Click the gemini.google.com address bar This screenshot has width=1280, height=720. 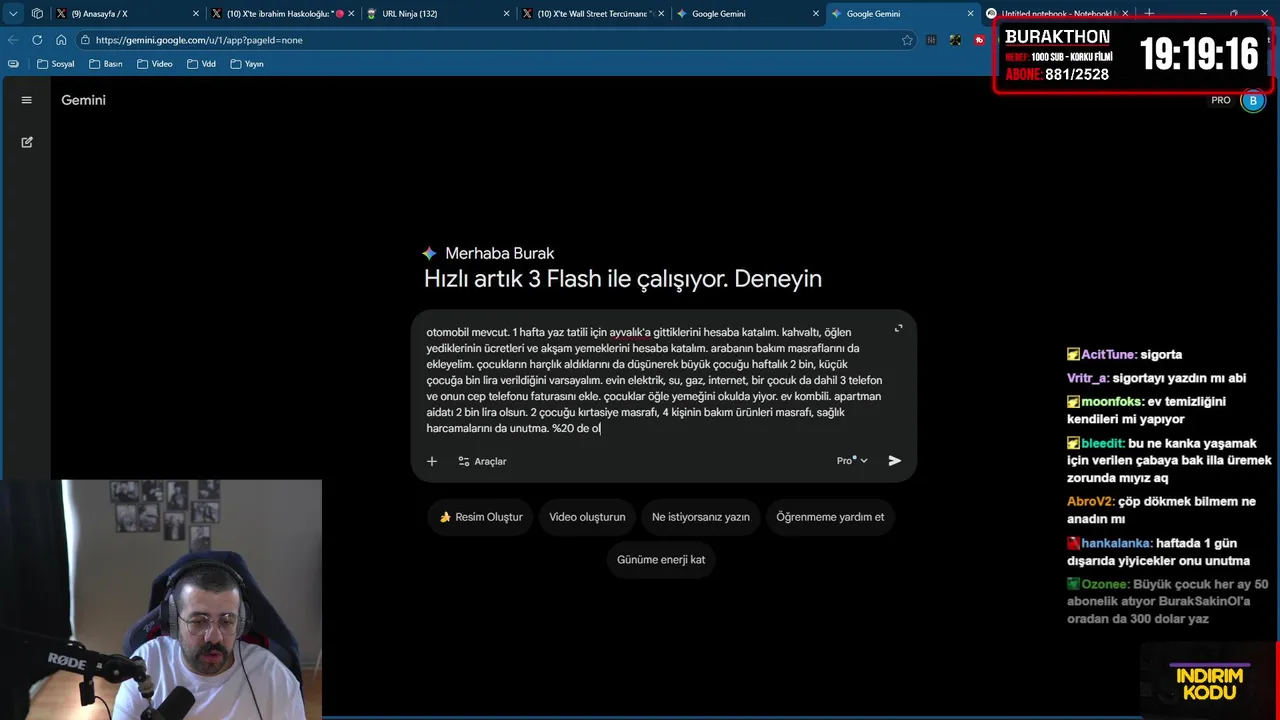click(x=497, y=40)
